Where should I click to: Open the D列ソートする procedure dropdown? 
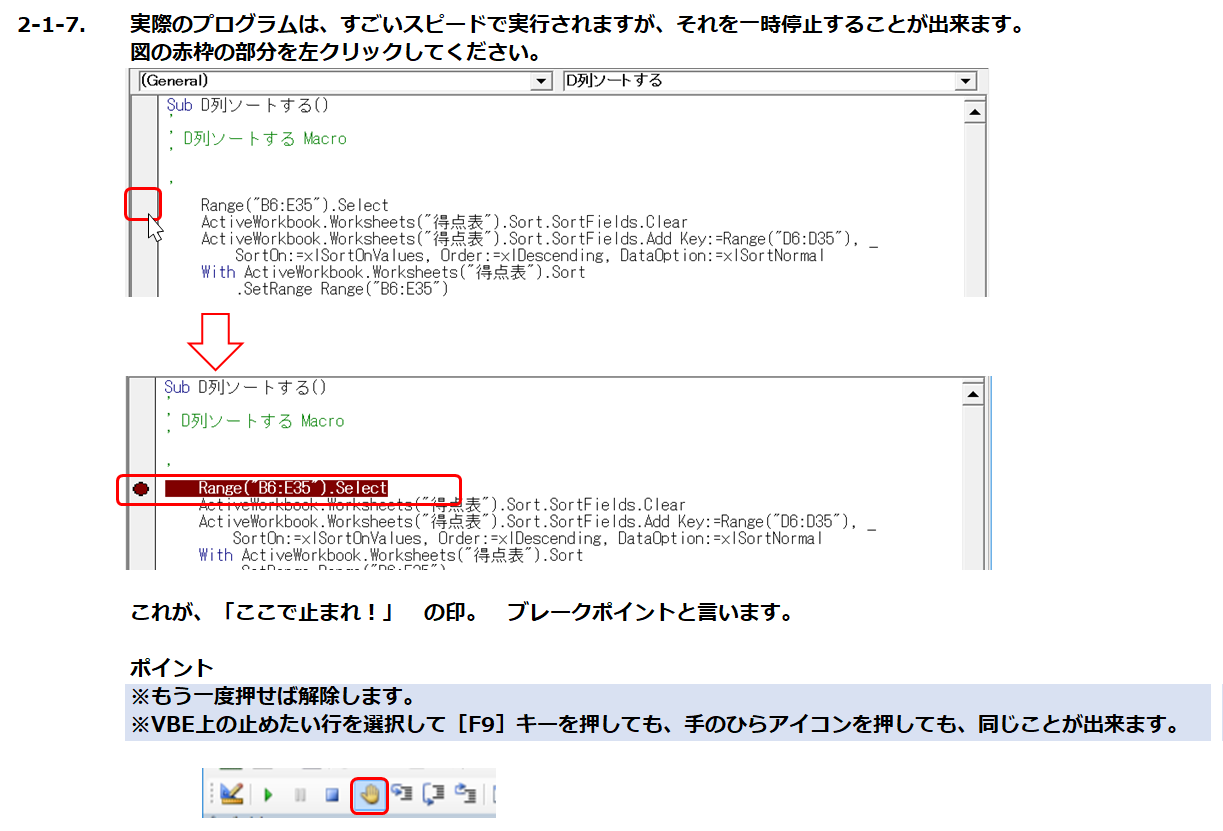(x=966, y=81)
